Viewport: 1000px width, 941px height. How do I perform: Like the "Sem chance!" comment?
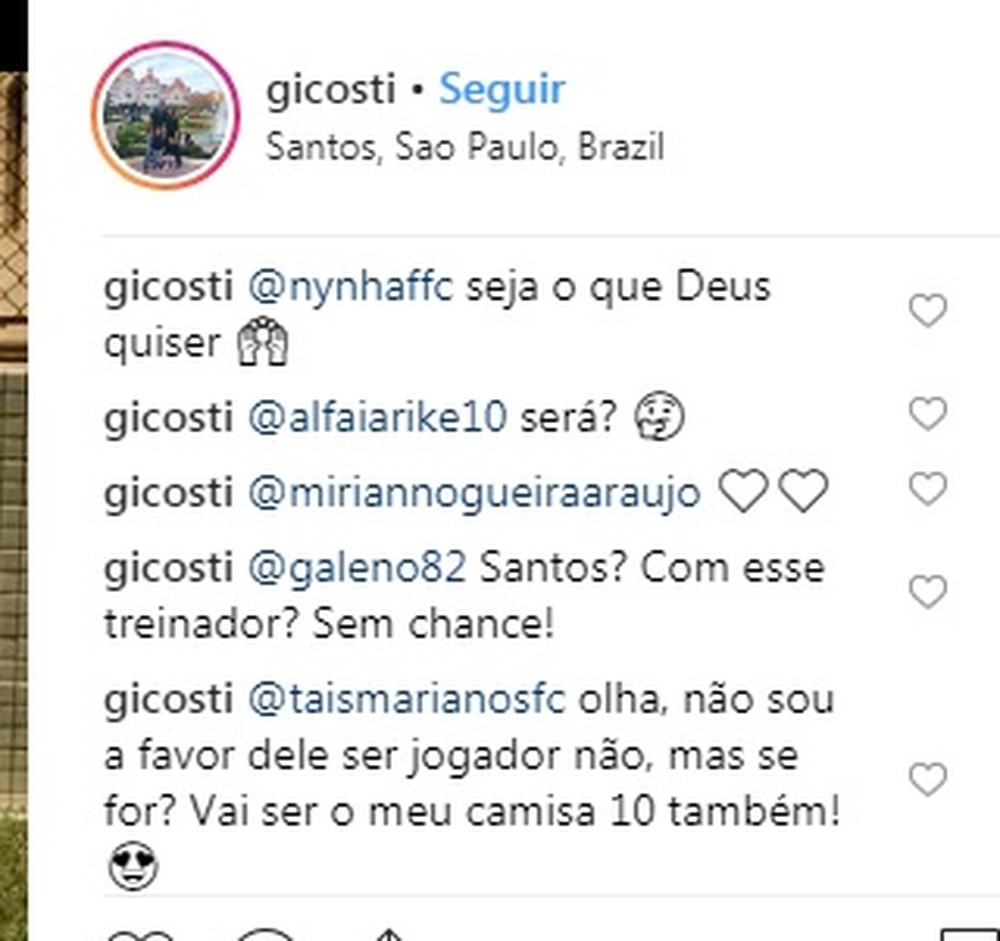coord(927,593)
